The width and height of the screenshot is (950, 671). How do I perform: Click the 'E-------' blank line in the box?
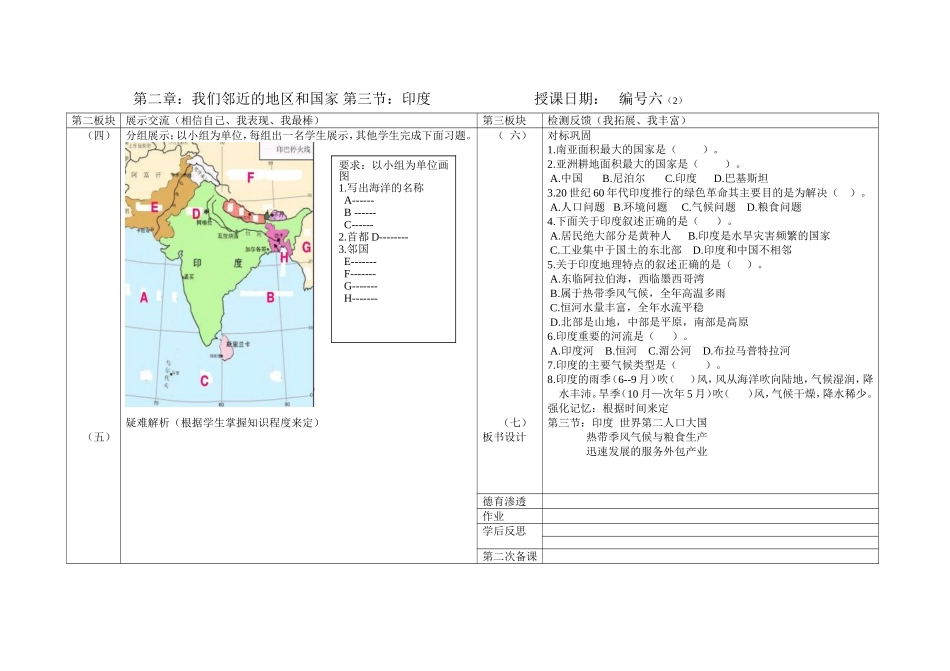(360, 262)
